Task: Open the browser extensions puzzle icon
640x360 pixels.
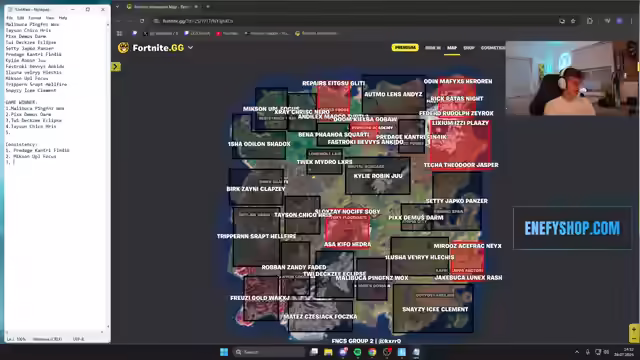Action: 589,21
